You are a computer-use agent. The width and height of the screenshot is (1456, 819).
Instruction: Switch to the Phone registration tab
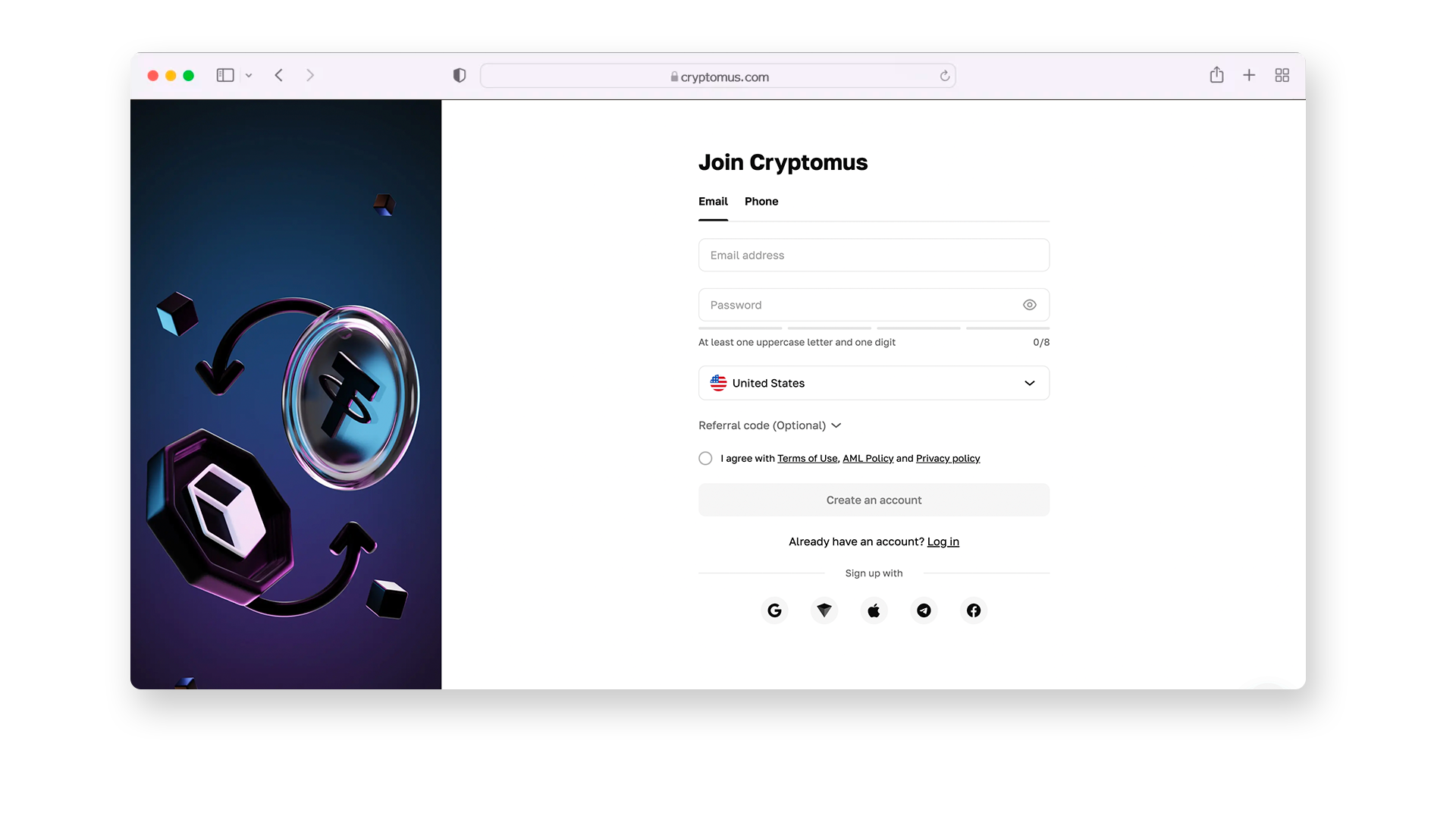[x=761, y=201]
